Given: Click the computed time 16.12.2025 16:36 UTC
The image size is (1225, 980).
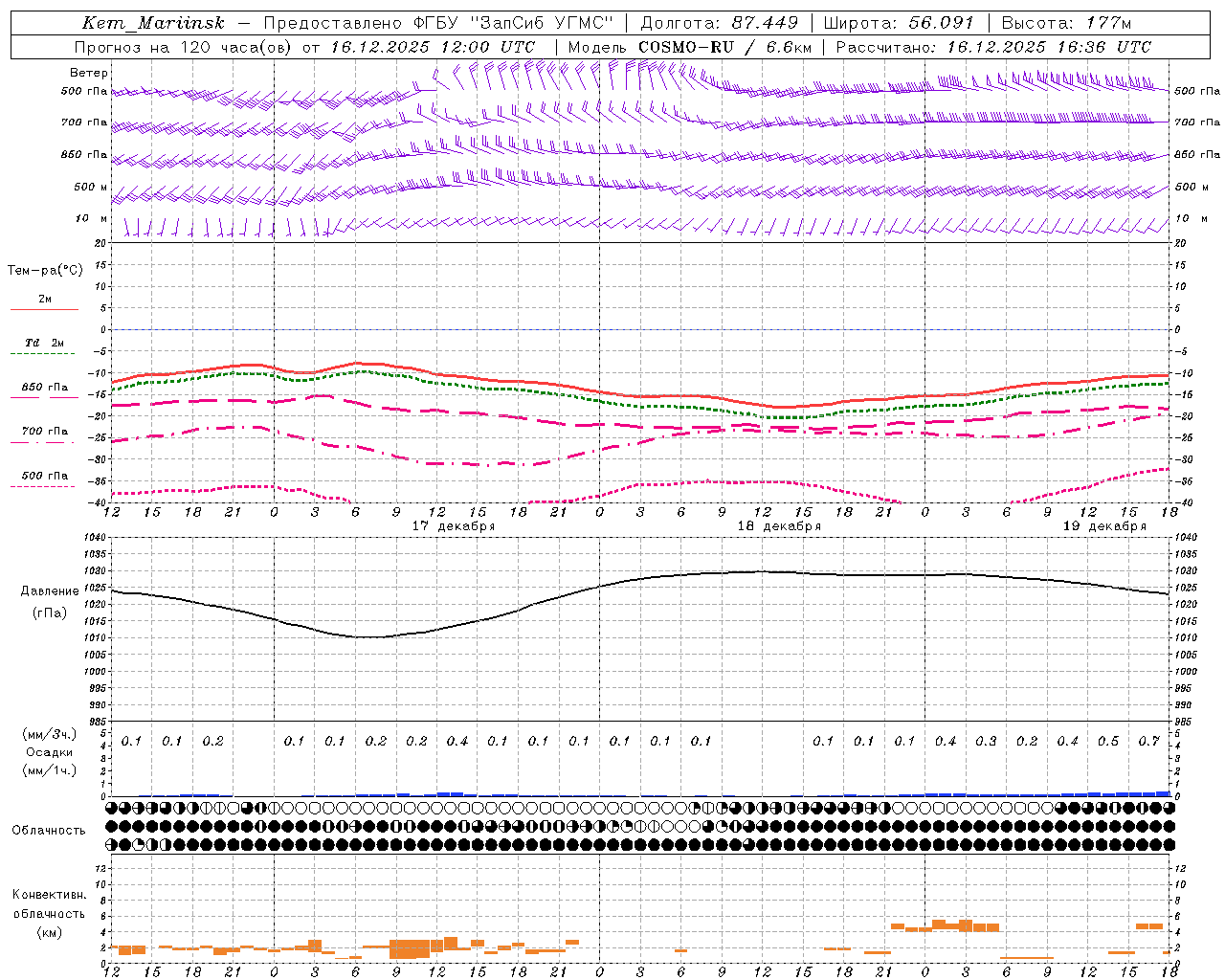Looking at the screenshot, I should (1049, 47).
